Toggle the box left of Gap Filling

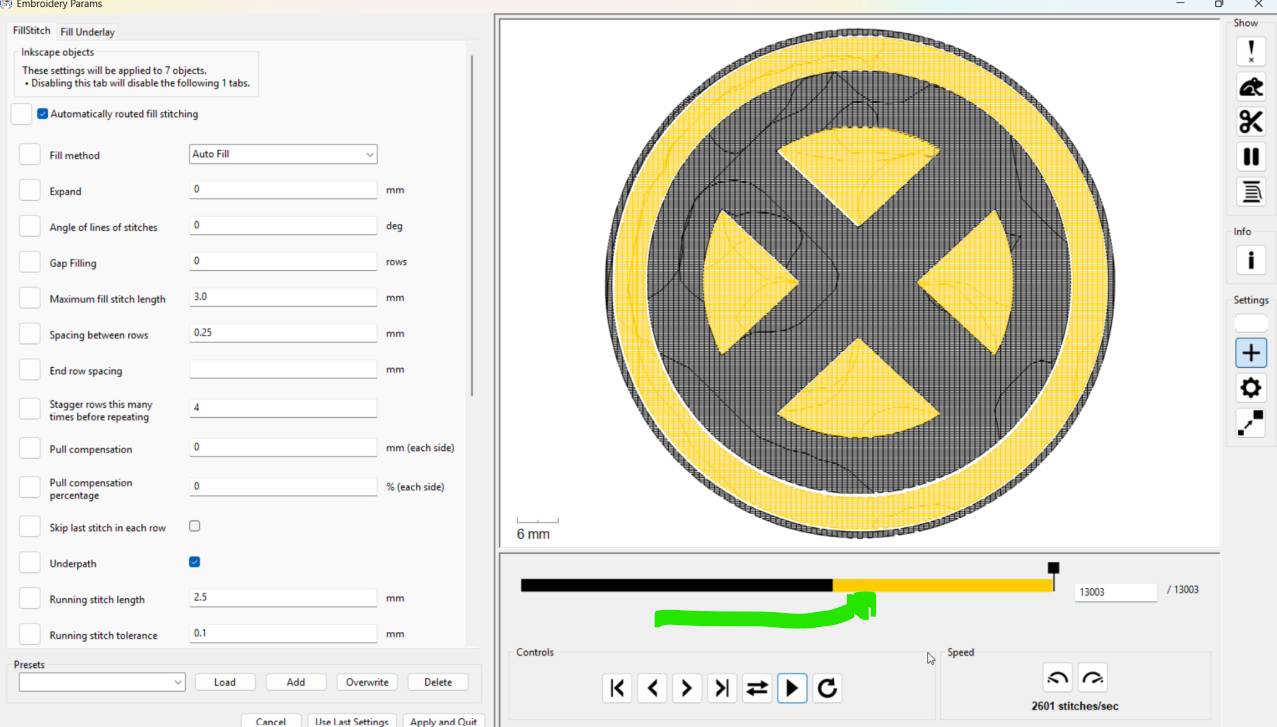click(x=30, y=262)
